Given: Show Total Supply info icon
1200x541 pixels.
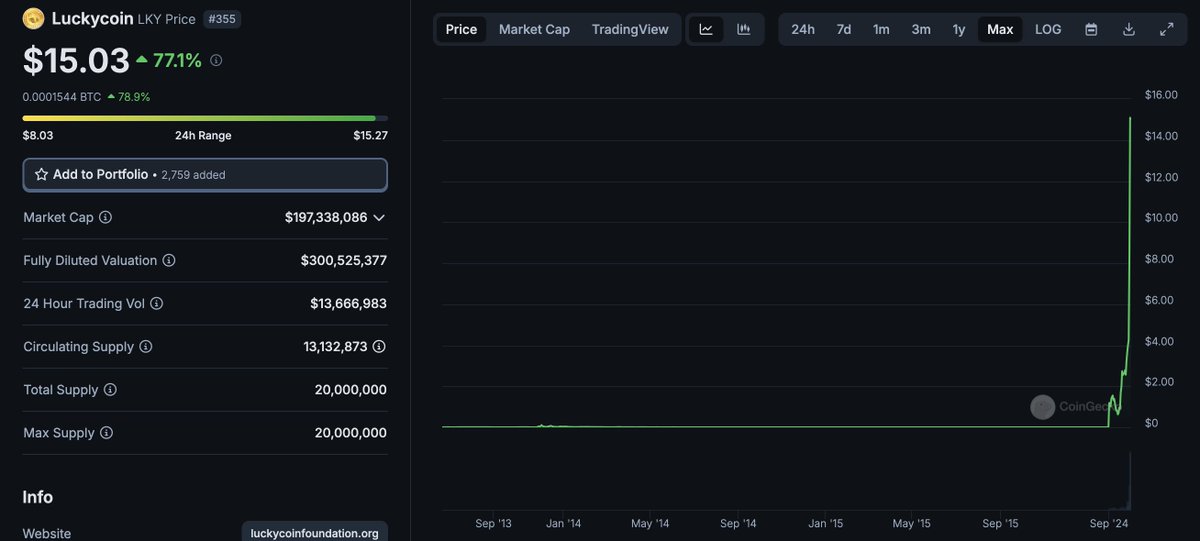Looking at the screenshot, I should pyautogui.click(x=110, y=390).
